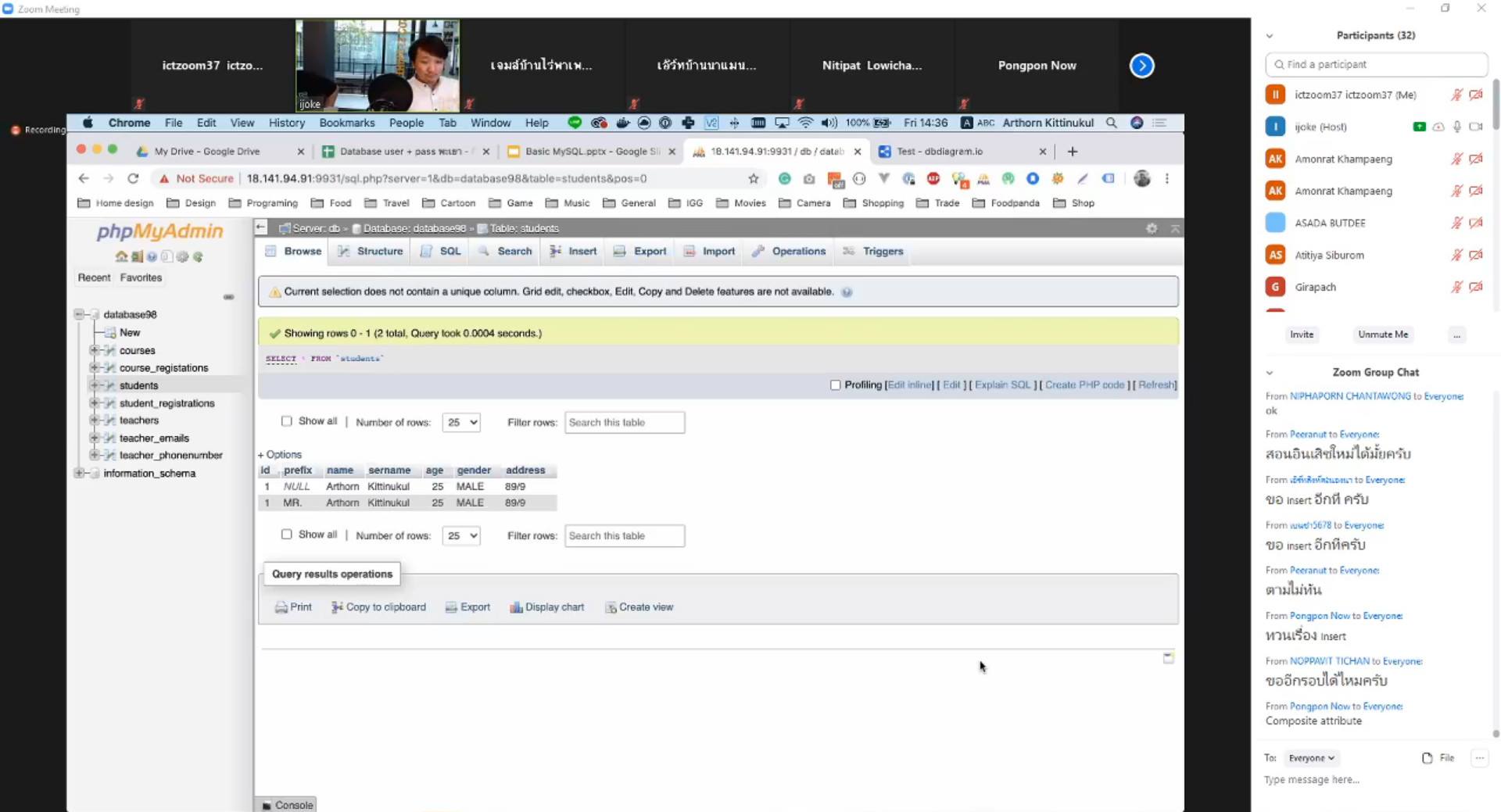This screenshot has height=812, width=1501.
Task: Click the Wi-Fi icon in menu bar
Action: pos(805,123)
